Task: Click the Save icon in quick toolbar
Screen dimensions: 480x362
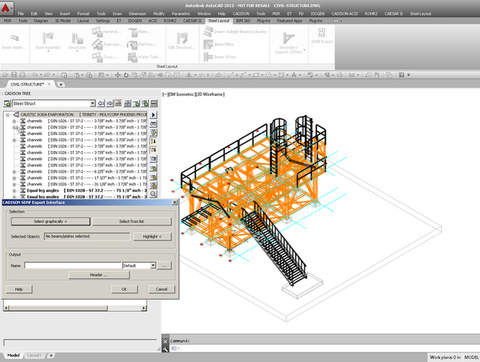Action: (x=14, y=75)
